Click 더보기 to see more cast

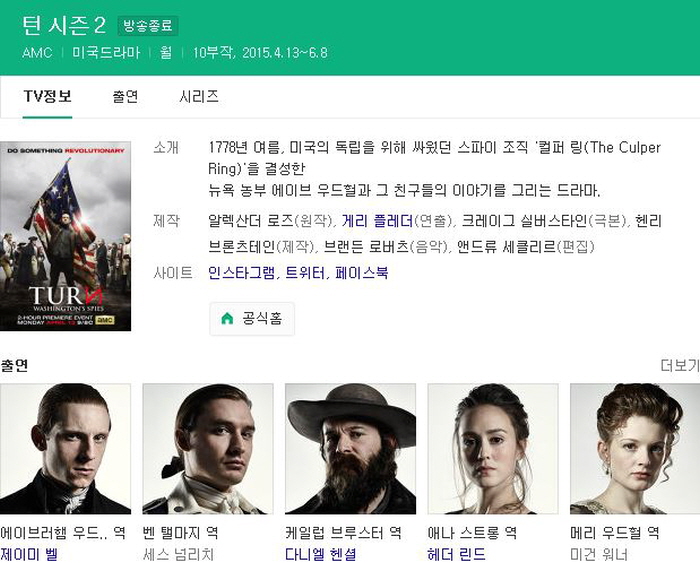pyautogui.click(x=679, y=365)
